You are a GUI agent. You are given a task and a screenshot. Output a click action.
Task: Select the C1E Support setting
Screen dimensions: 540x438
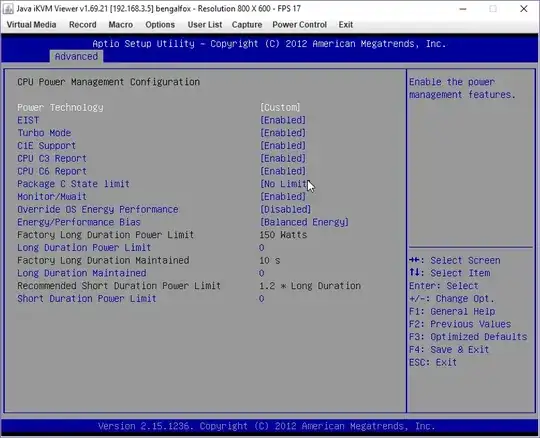coord(46,146)
